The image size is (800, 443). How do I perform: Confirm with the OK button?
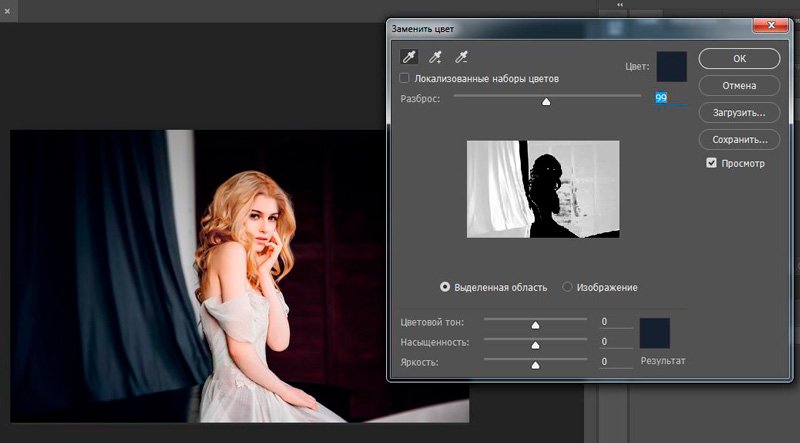click(739, 59)
